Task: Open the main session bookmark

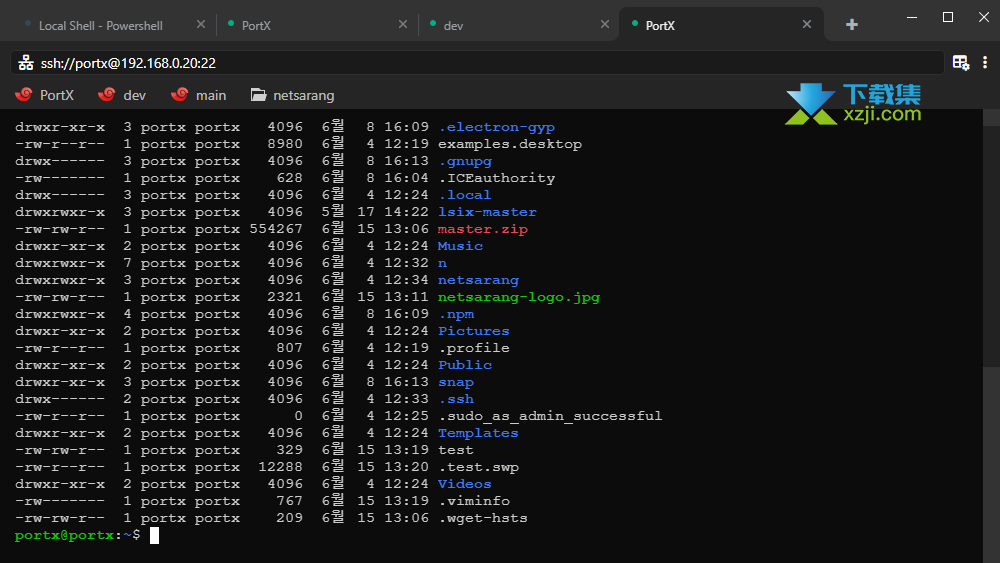Action: pyautogui.click(x=198, y=95)
